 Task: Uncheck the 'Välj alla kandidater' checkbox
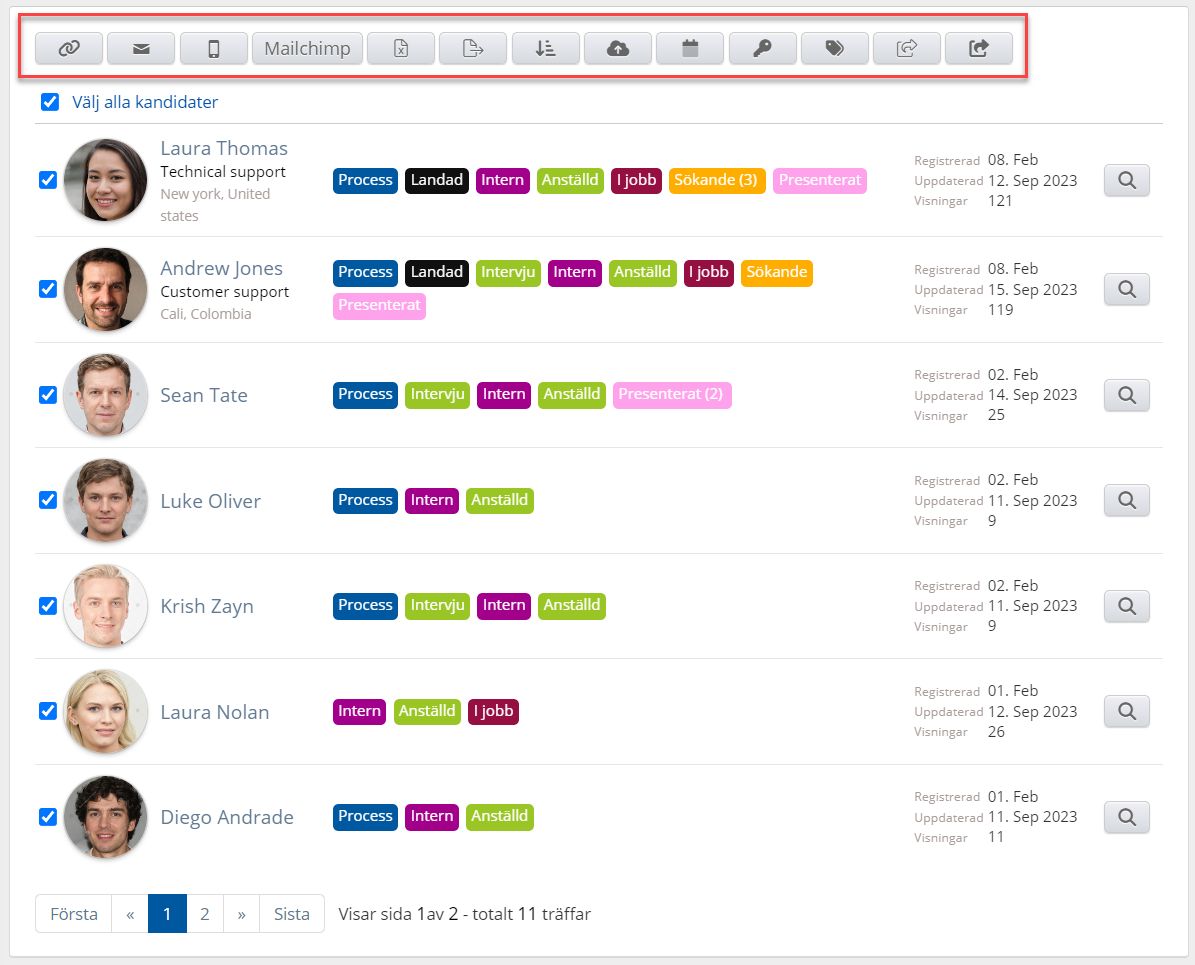click(49, 102)
